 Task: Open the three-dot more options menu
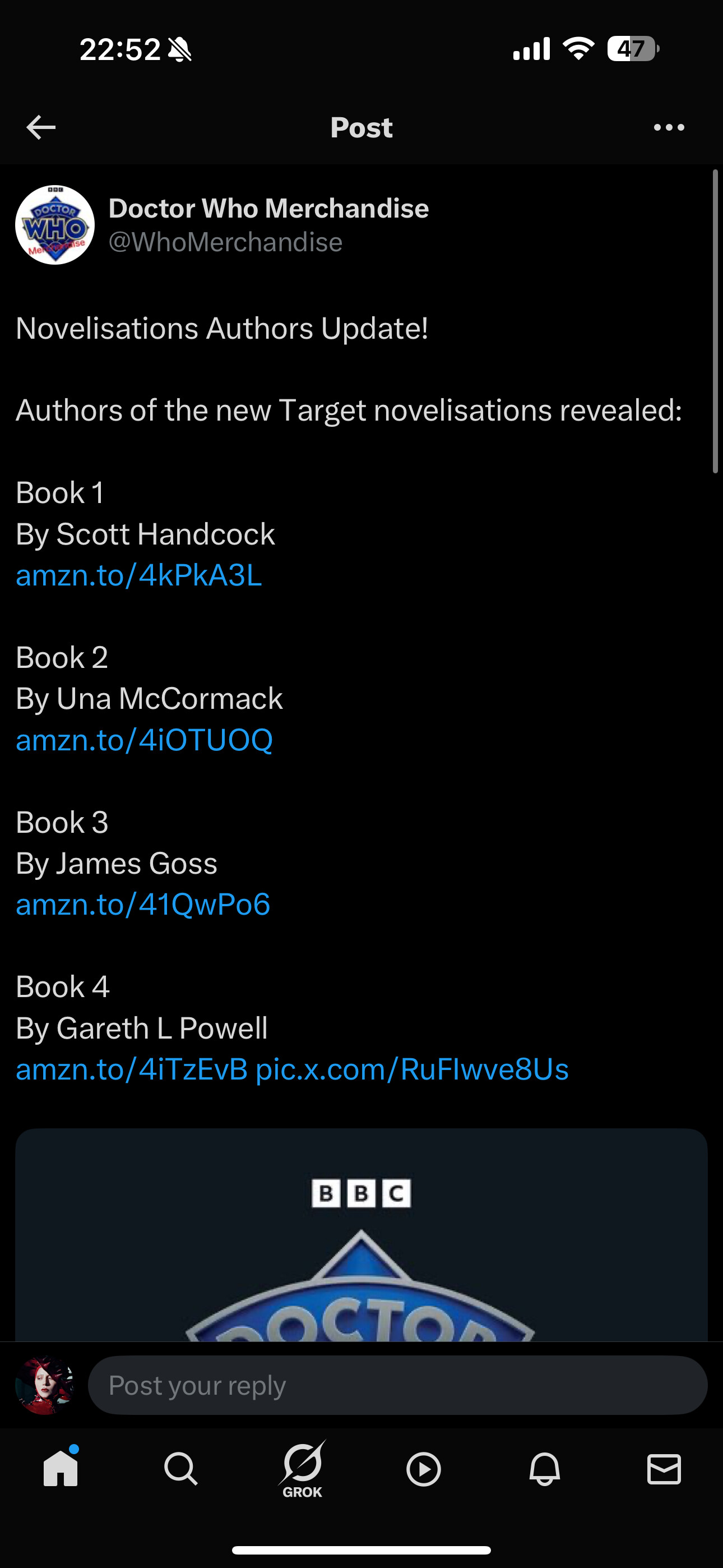pyautogui.click(x=669, y=127)
